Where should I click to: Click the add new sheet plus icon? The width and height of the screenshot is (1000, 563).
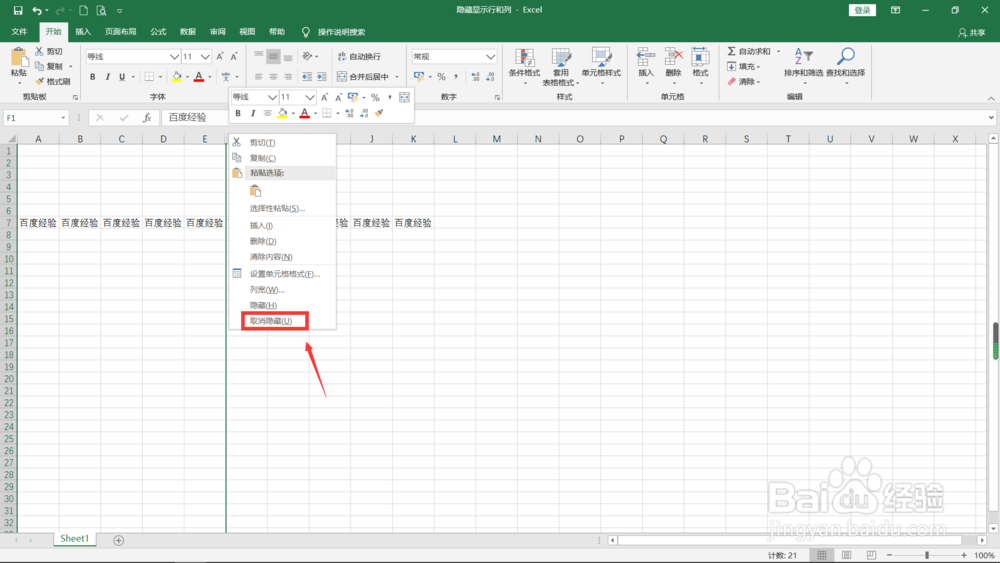[x=119, y=540]
